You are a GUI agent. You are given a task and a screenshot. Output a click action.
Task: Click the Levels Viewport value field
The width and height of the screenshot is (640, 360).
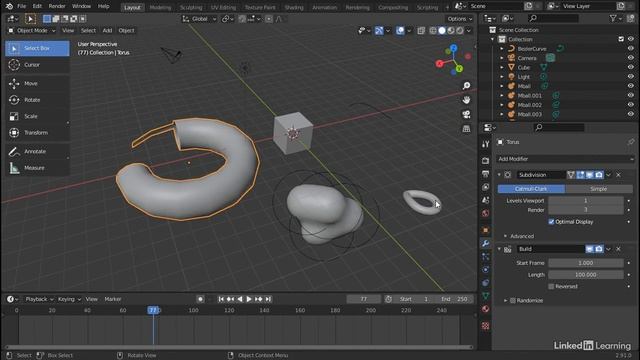[586, 200]
